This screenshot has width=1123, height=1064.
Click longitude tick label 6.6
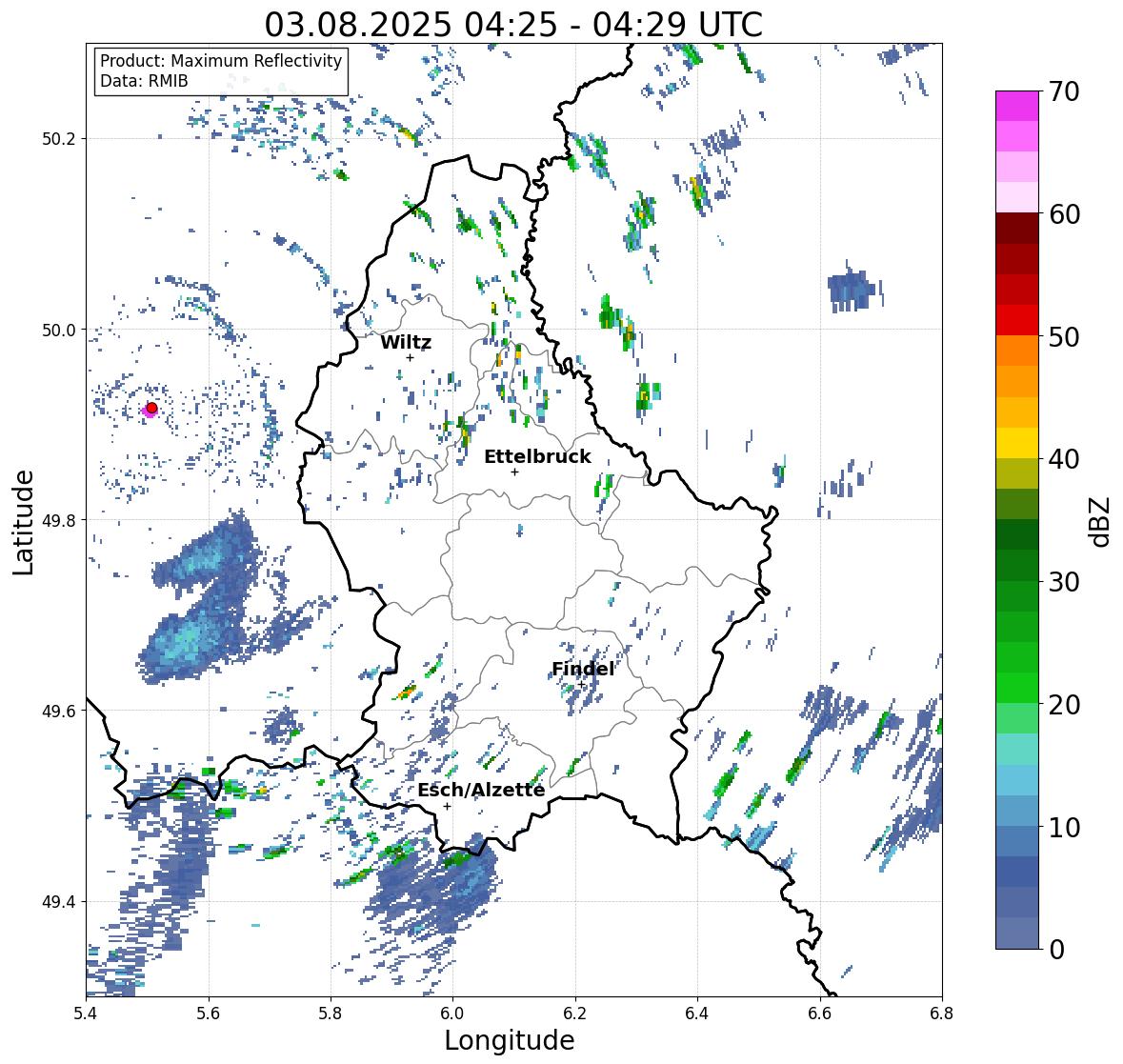pyautogui.click(x=820, y=1014)
